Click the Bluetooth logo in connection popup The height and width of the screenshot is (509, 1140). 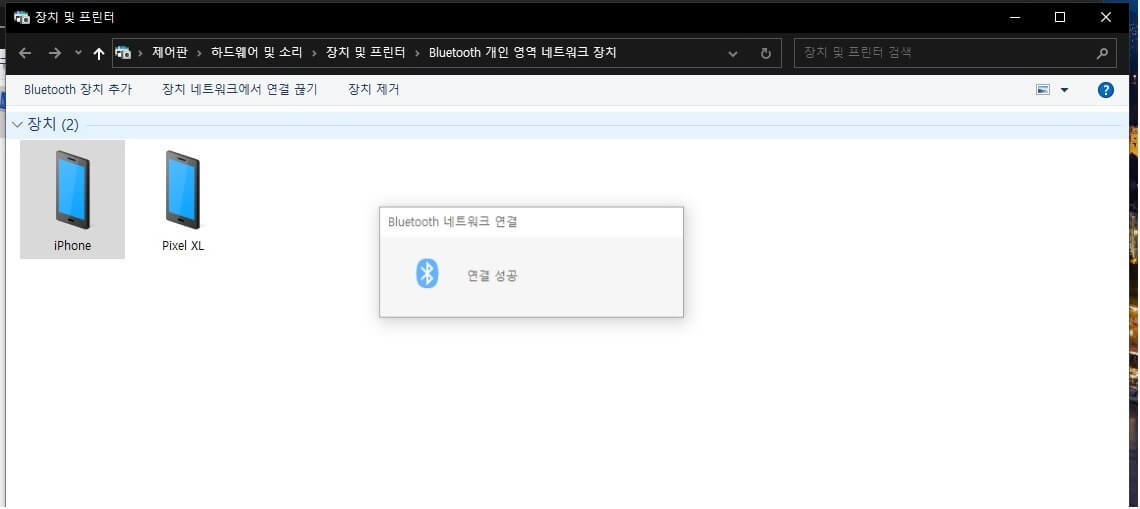coord(427,274)
